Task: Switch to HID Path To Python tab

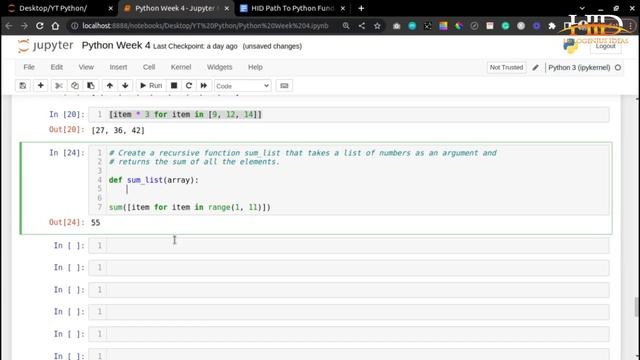Action: click(x=292, y=8)
